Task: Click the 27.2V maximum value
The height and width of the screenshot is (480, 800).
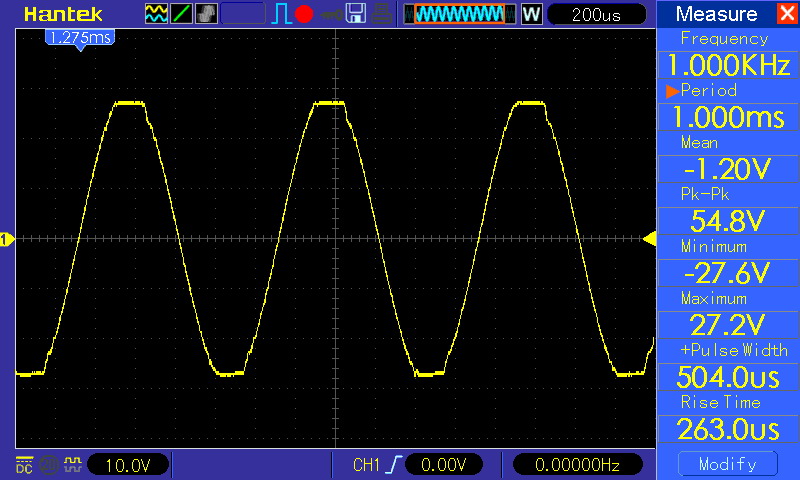Action: 728,324
